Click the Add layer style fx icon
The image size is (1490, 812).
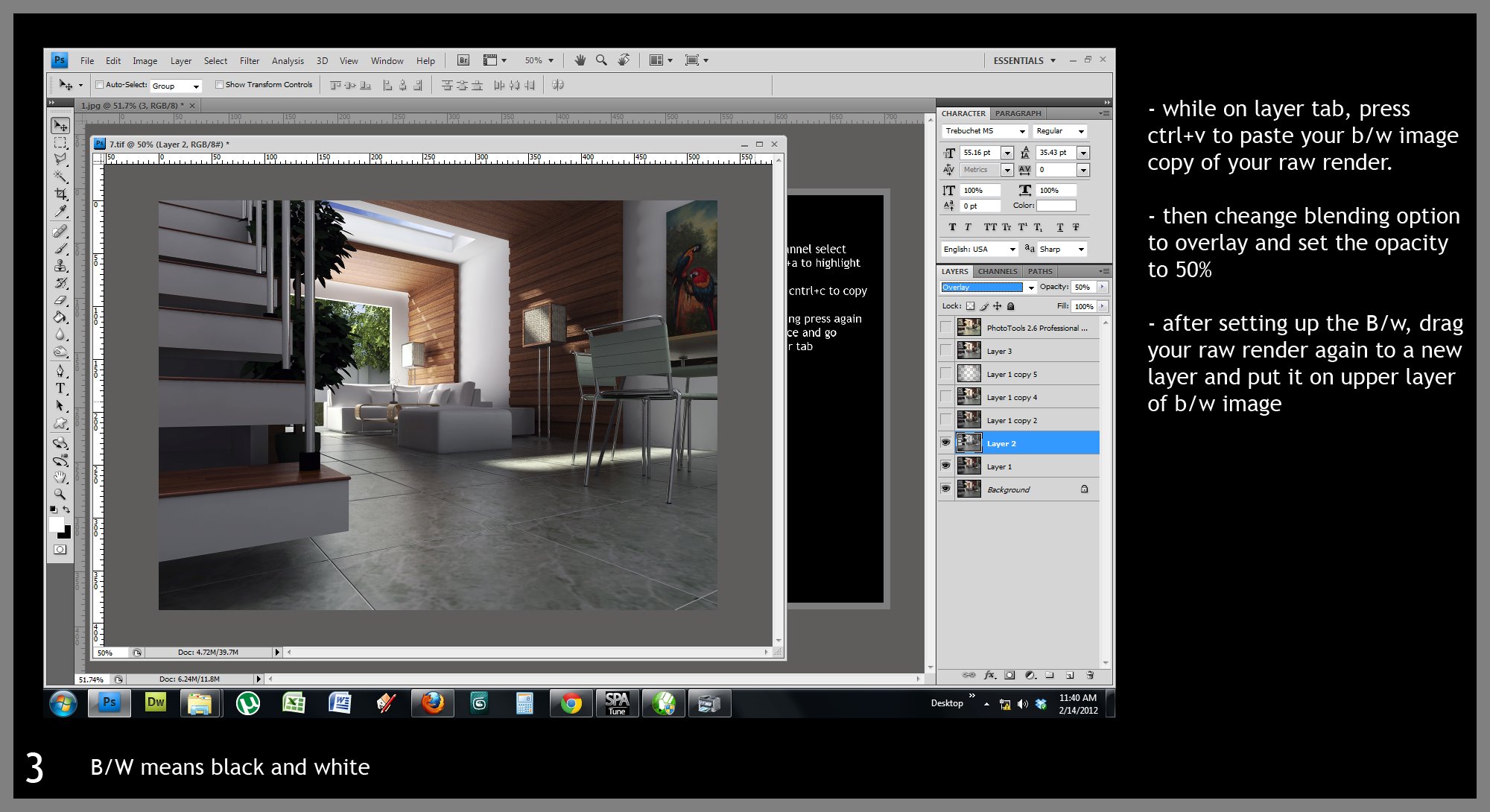[989, 675]
